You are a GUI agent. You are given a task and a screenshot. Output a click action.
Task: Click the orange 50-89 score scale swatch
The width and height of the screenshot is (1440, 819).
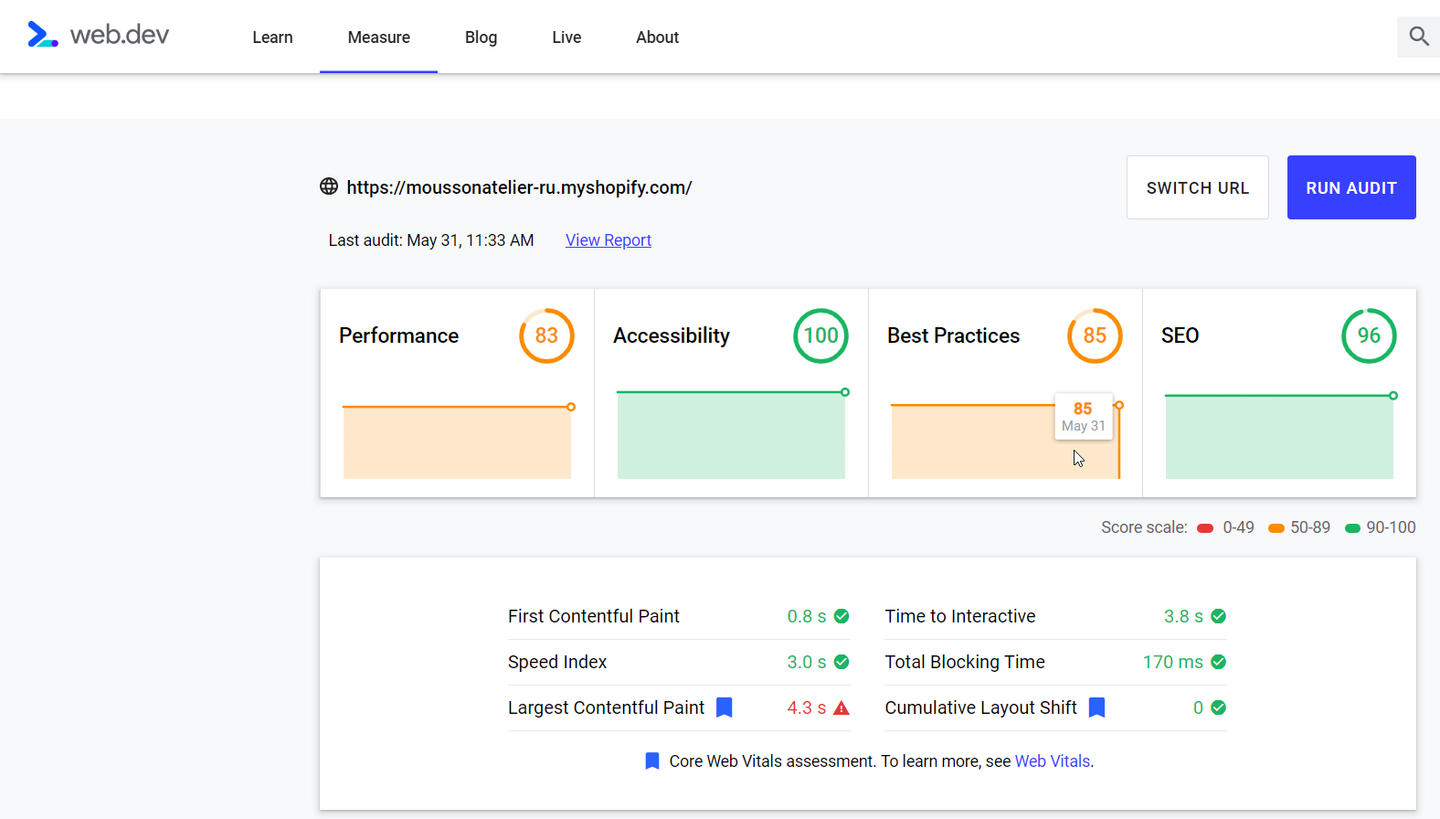point(1276,528)
